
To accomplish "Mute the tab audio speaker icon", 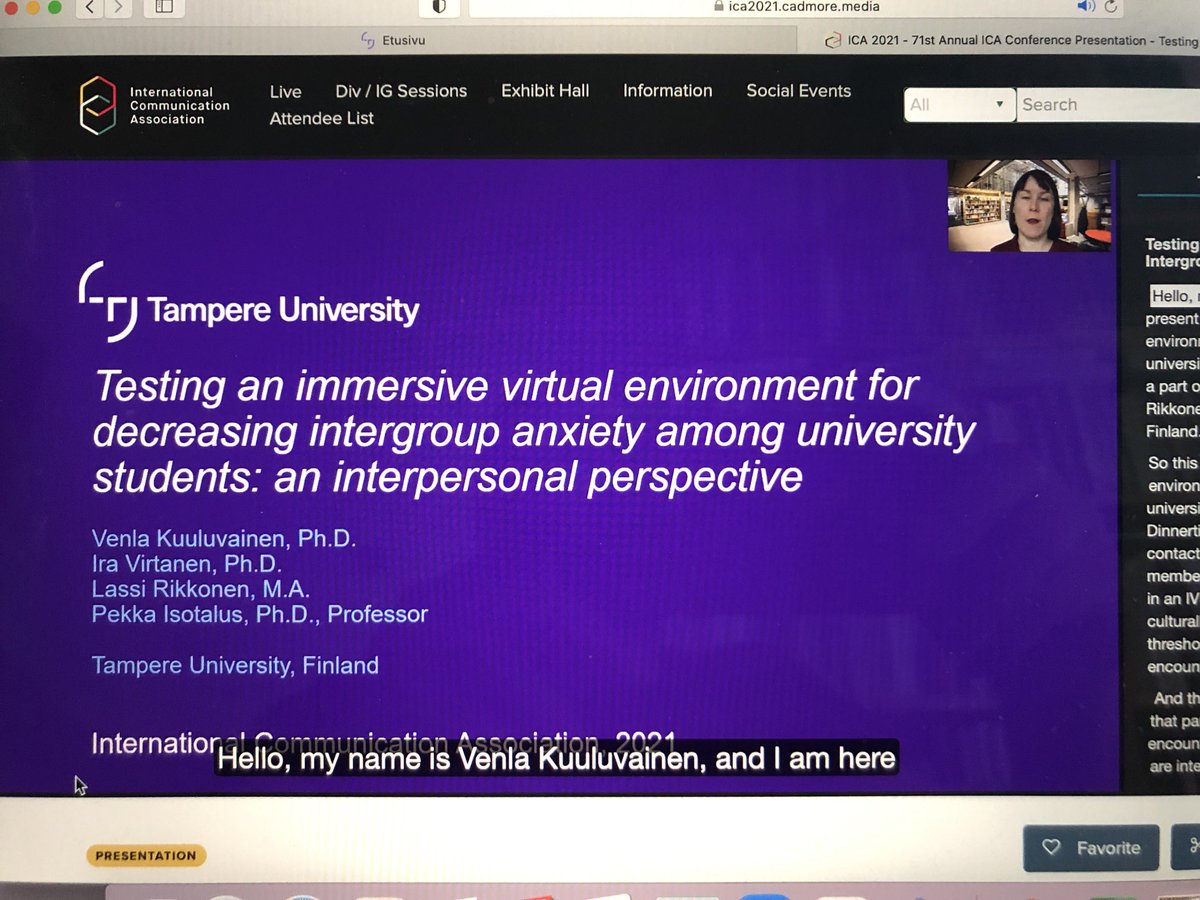I will pyautogui.click(x=1085, y=6).
